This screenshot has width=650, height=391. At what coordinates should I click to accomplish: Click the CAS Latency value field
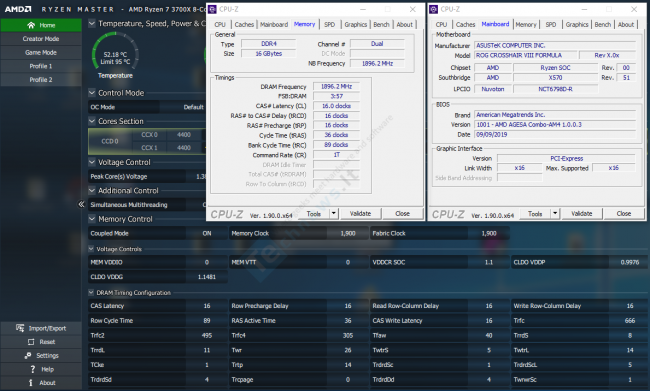click(206, 306)
